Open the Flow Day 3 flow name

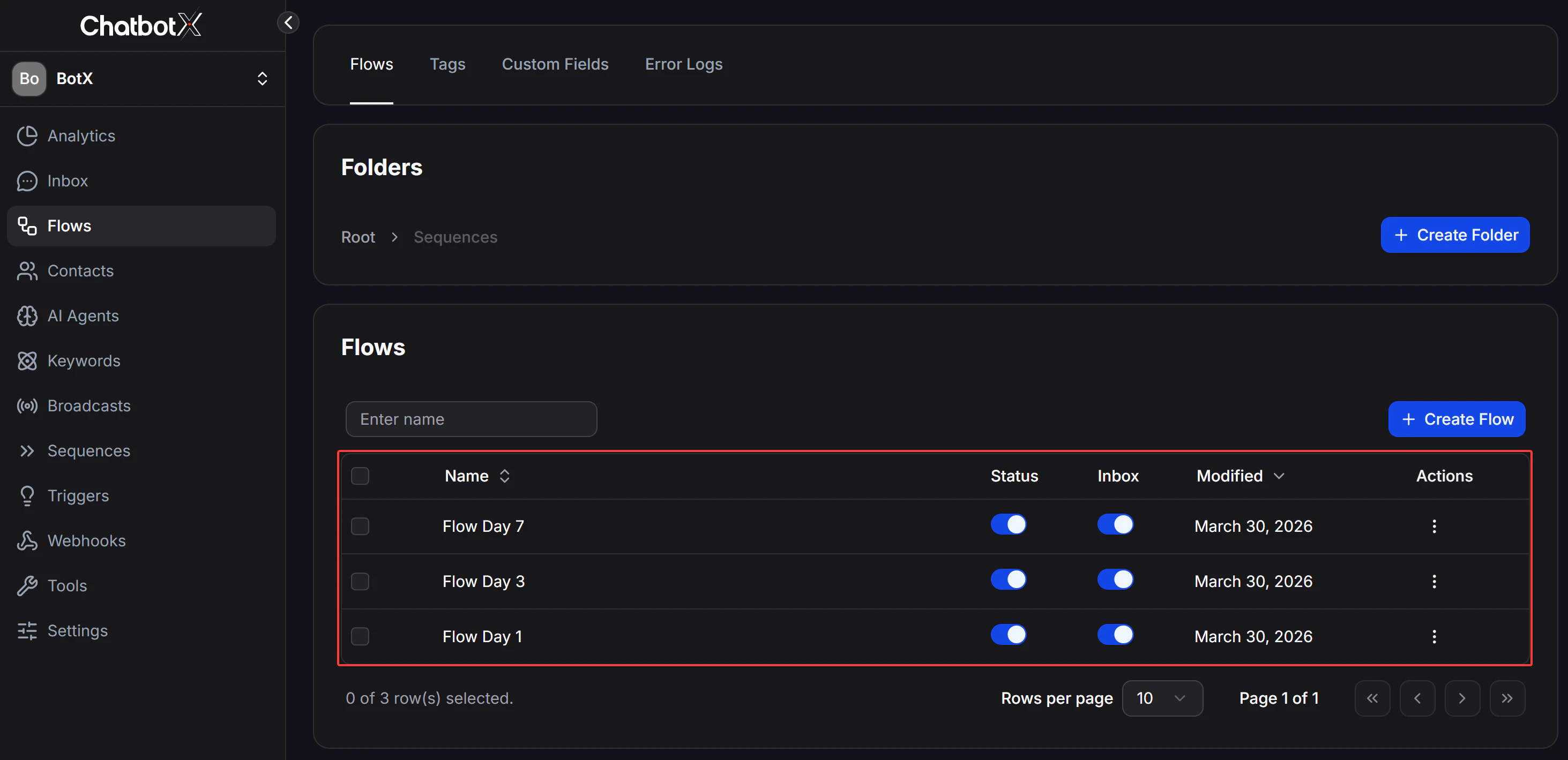click(x=483, y=582)
